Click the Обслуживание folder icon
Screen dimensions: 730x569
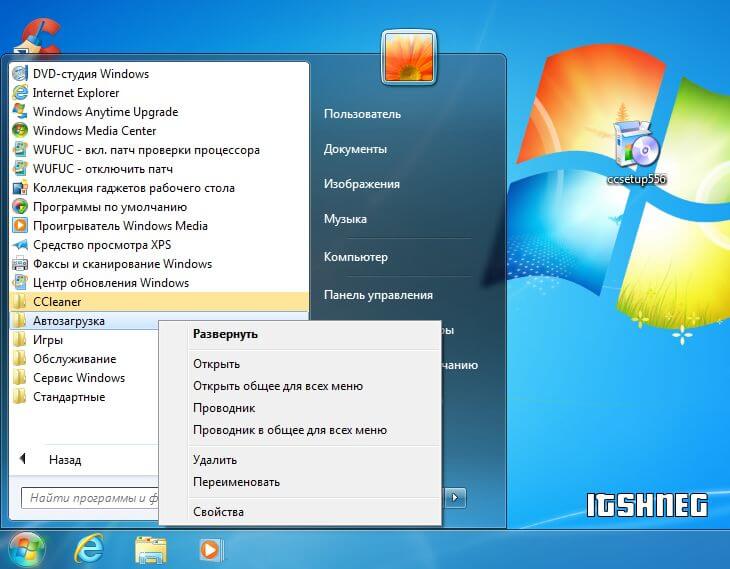(20, 359)
